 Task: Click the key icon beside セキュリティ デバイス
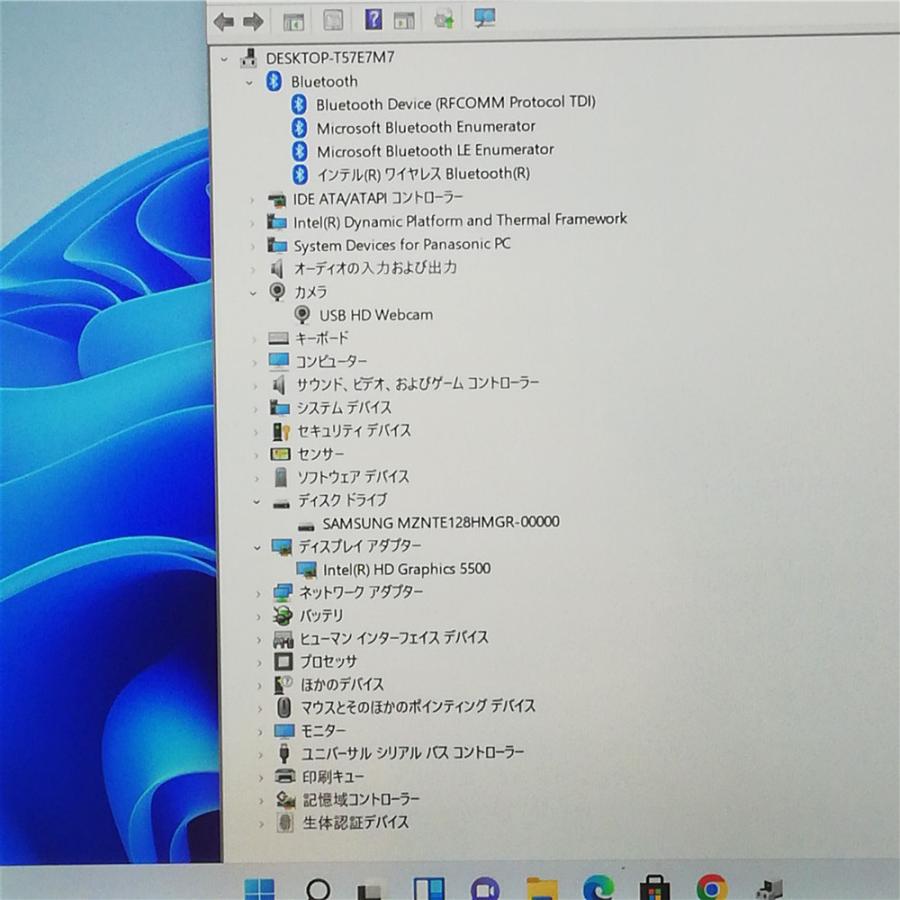(x=281, y=431)
